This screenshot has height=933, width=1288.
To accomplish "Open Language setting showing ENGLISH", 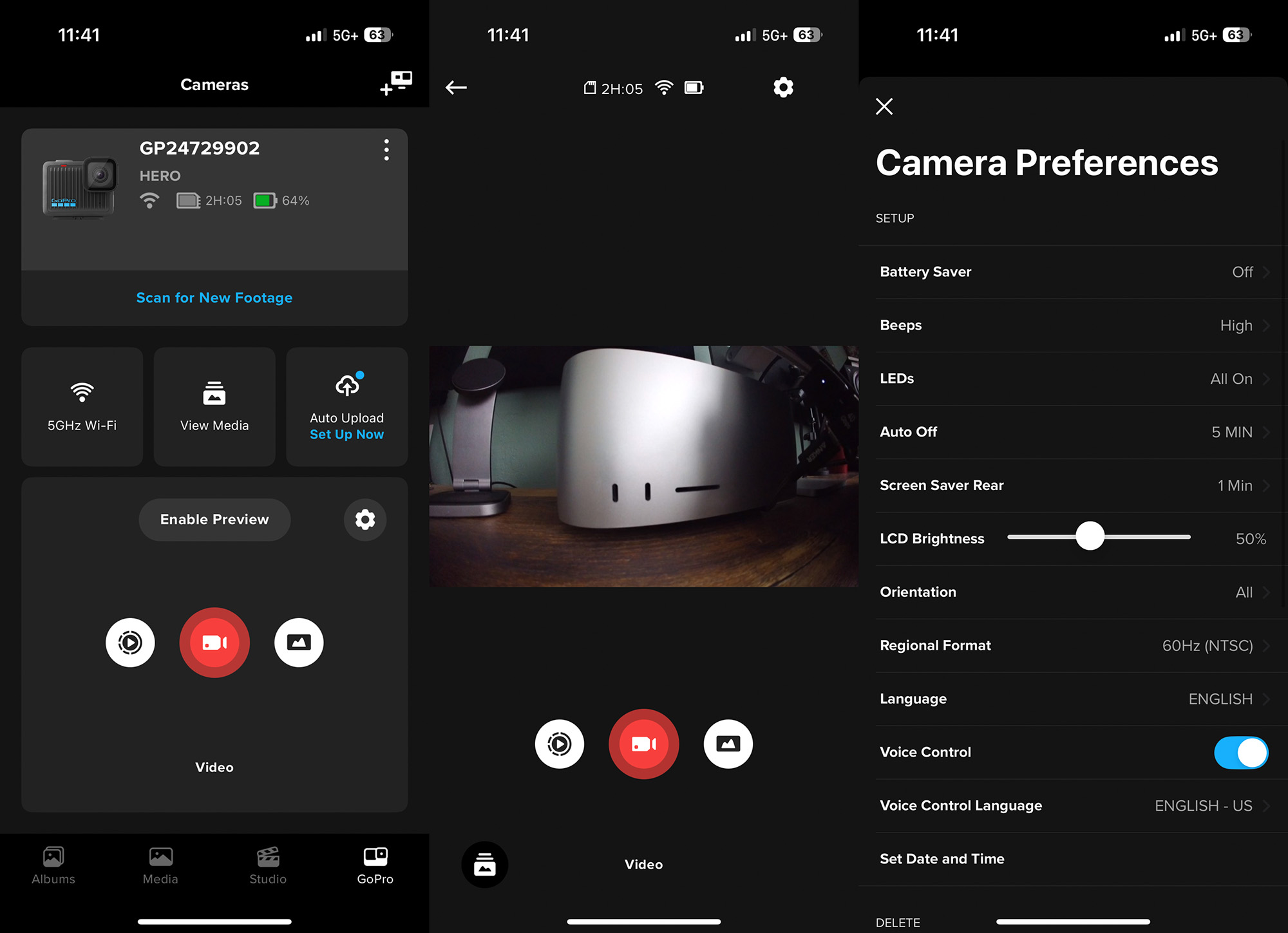I will pos(1074,699).
